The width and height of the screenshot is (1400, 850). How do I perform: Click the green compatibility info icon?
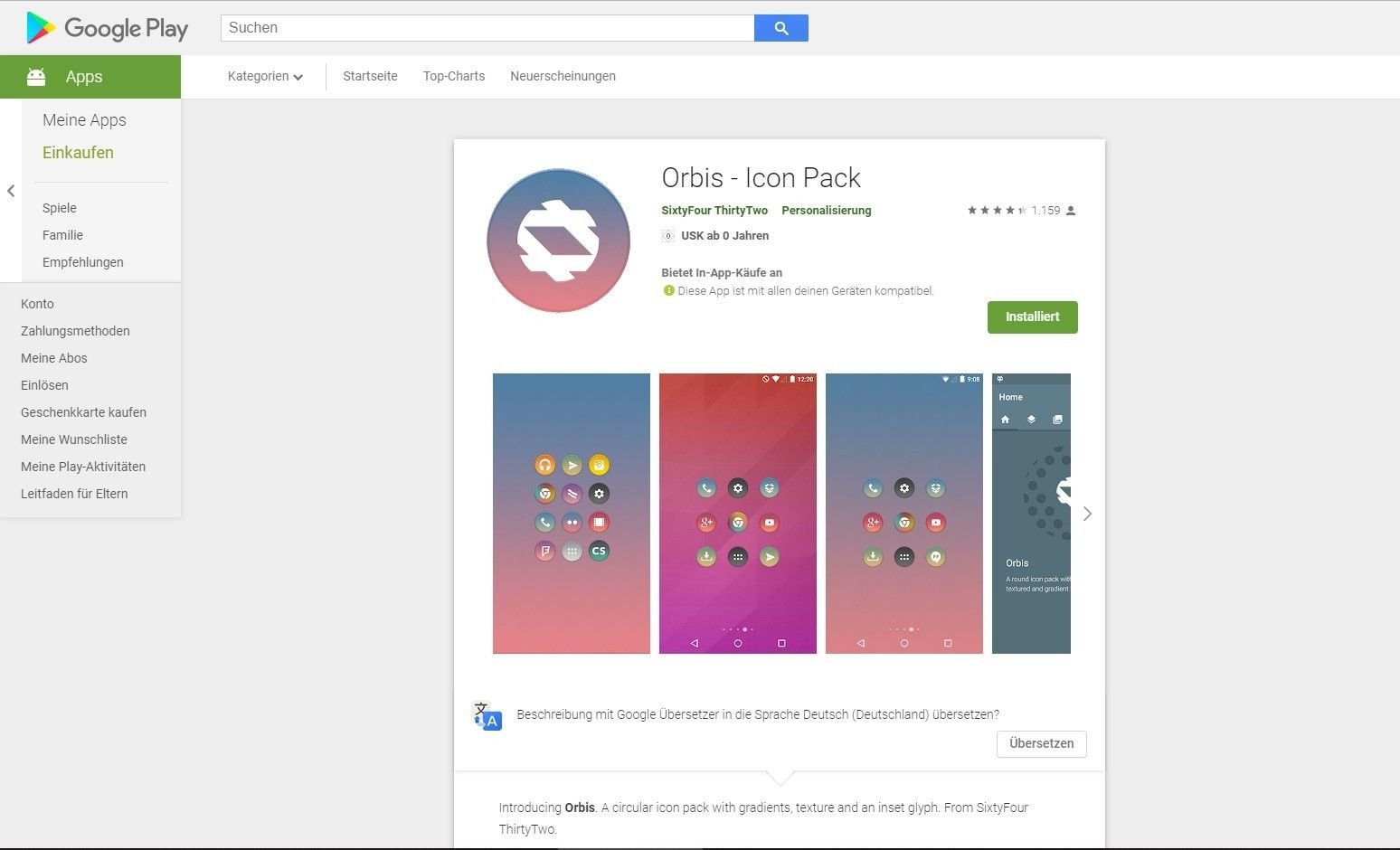[x=668, y=290]
